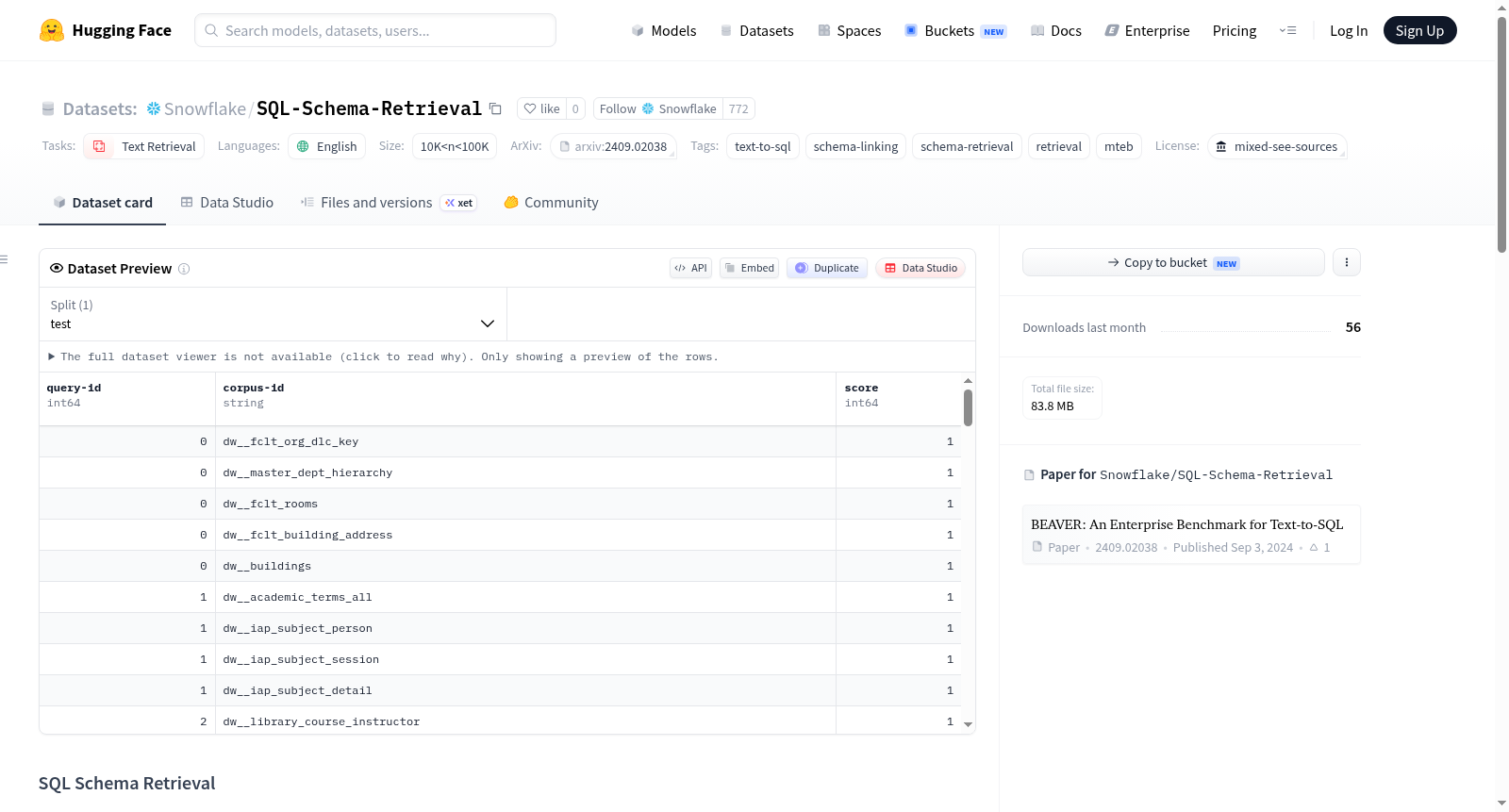Image resolution: width=1509 pixels, height=812 pixels.
Task: Select the dw__fclt_org_dlc_key cell
Action: pyautogui.click(x=525, y=441)
